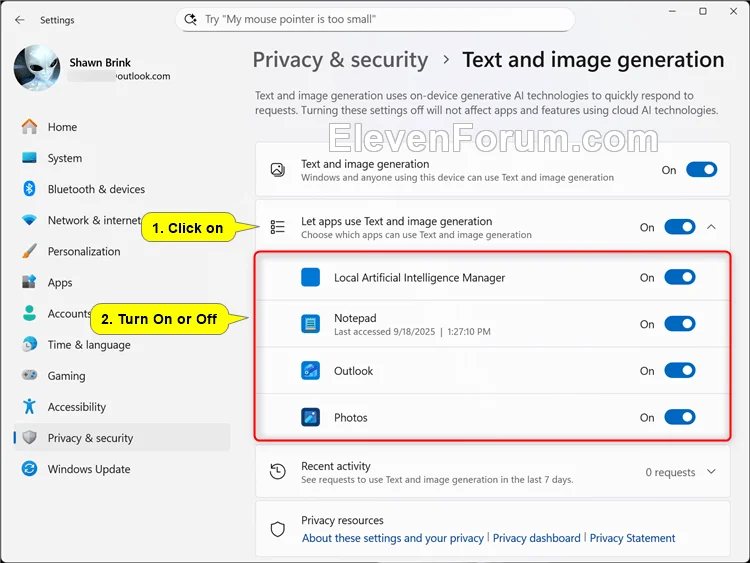Click Privacy & security breadcrumb link

[x=340, y=60]
